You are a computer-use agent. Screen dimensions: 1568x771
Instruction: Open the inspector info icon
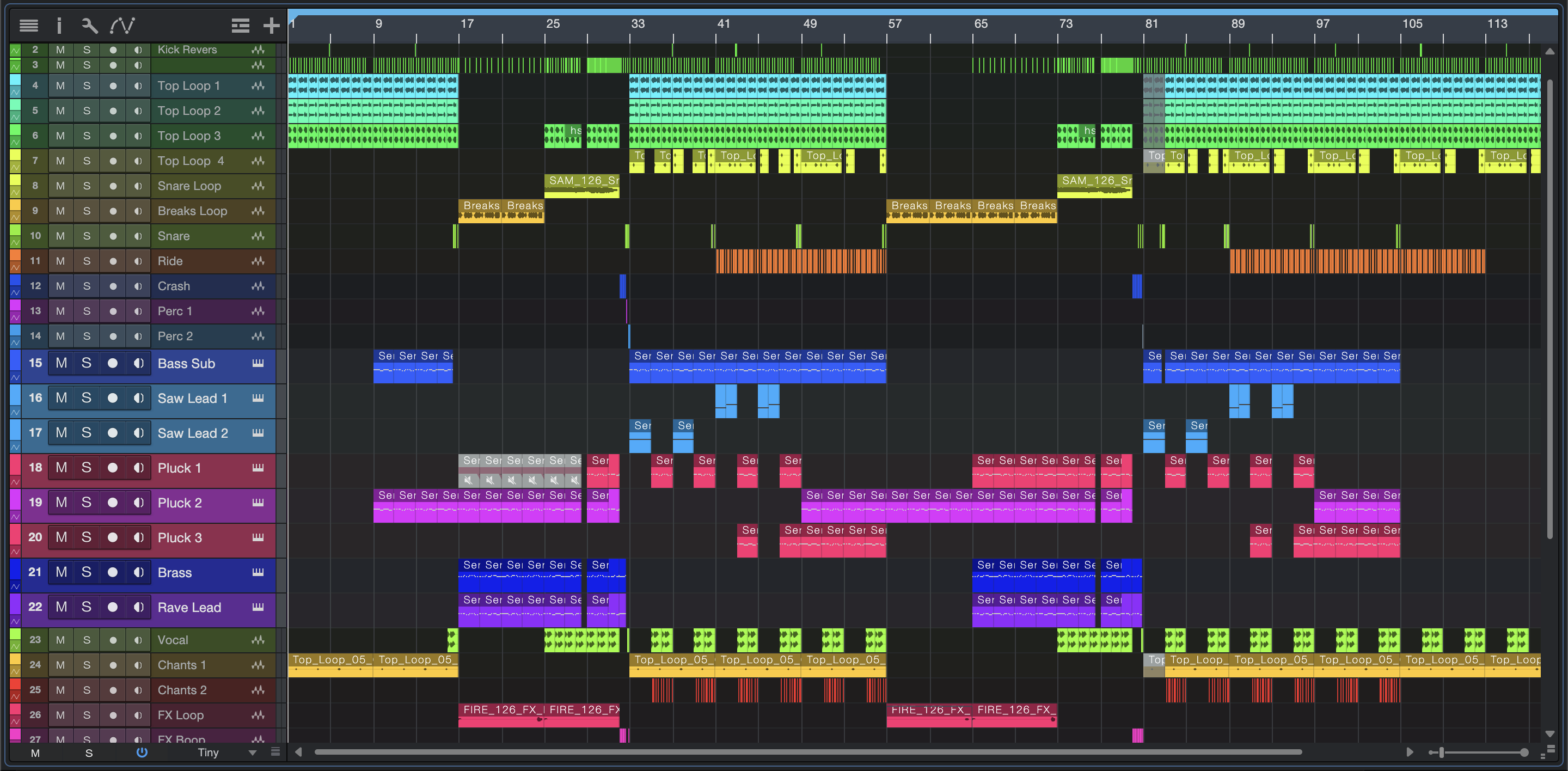(59, 25)
